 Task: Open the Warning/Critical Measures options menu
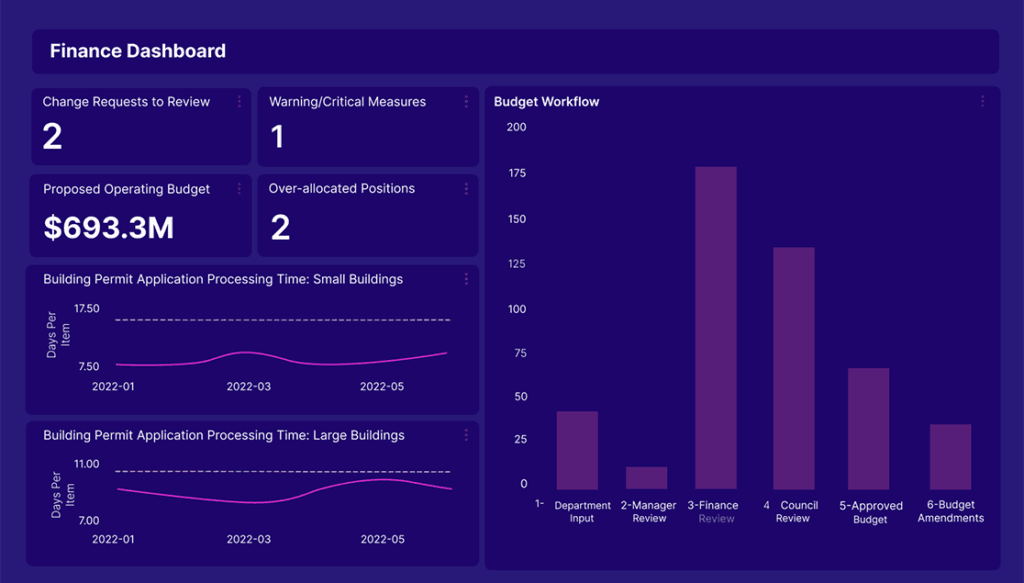point(465,101)
